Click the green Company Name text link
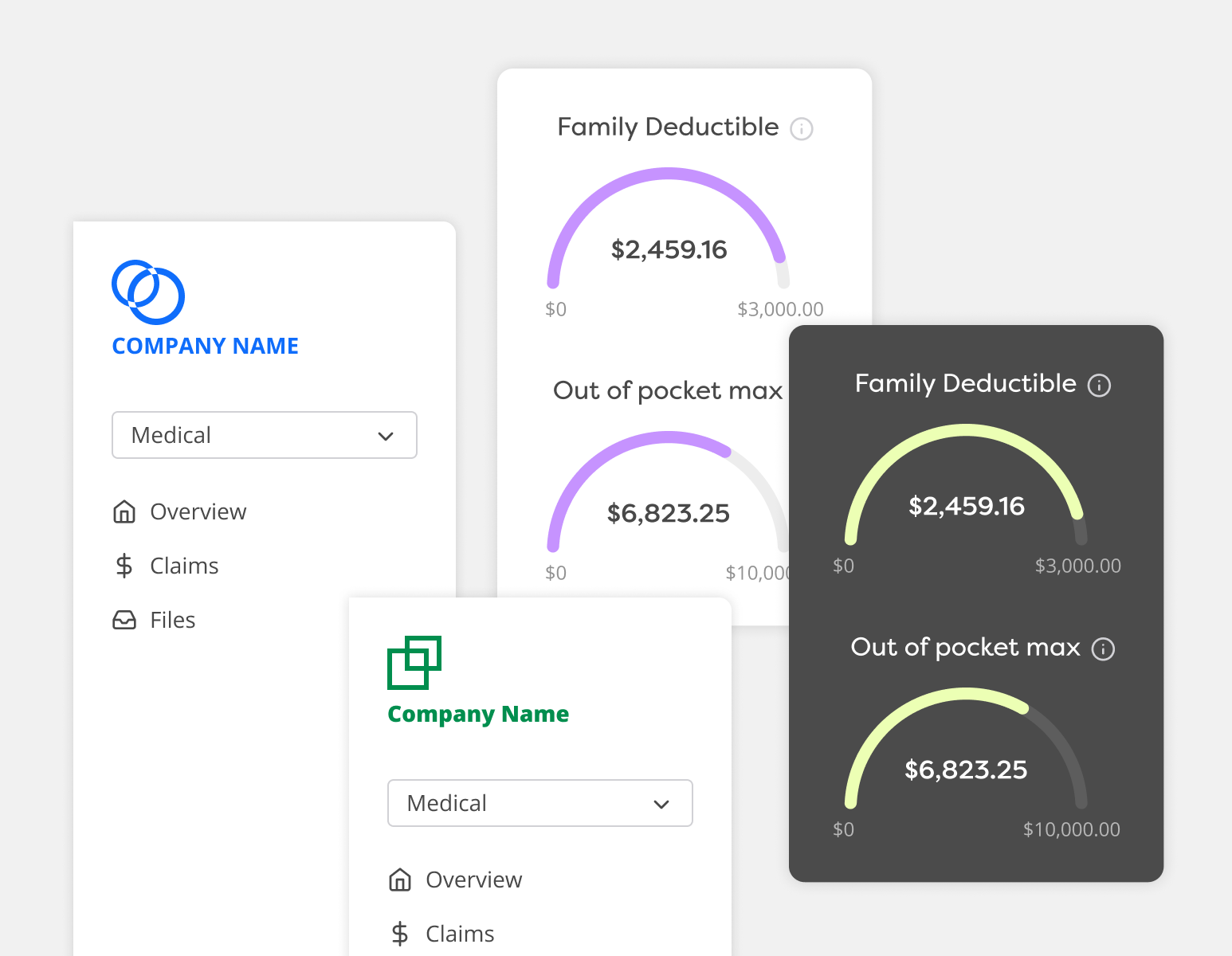This screenshot has width=1232, height=956. pos(478,714)
